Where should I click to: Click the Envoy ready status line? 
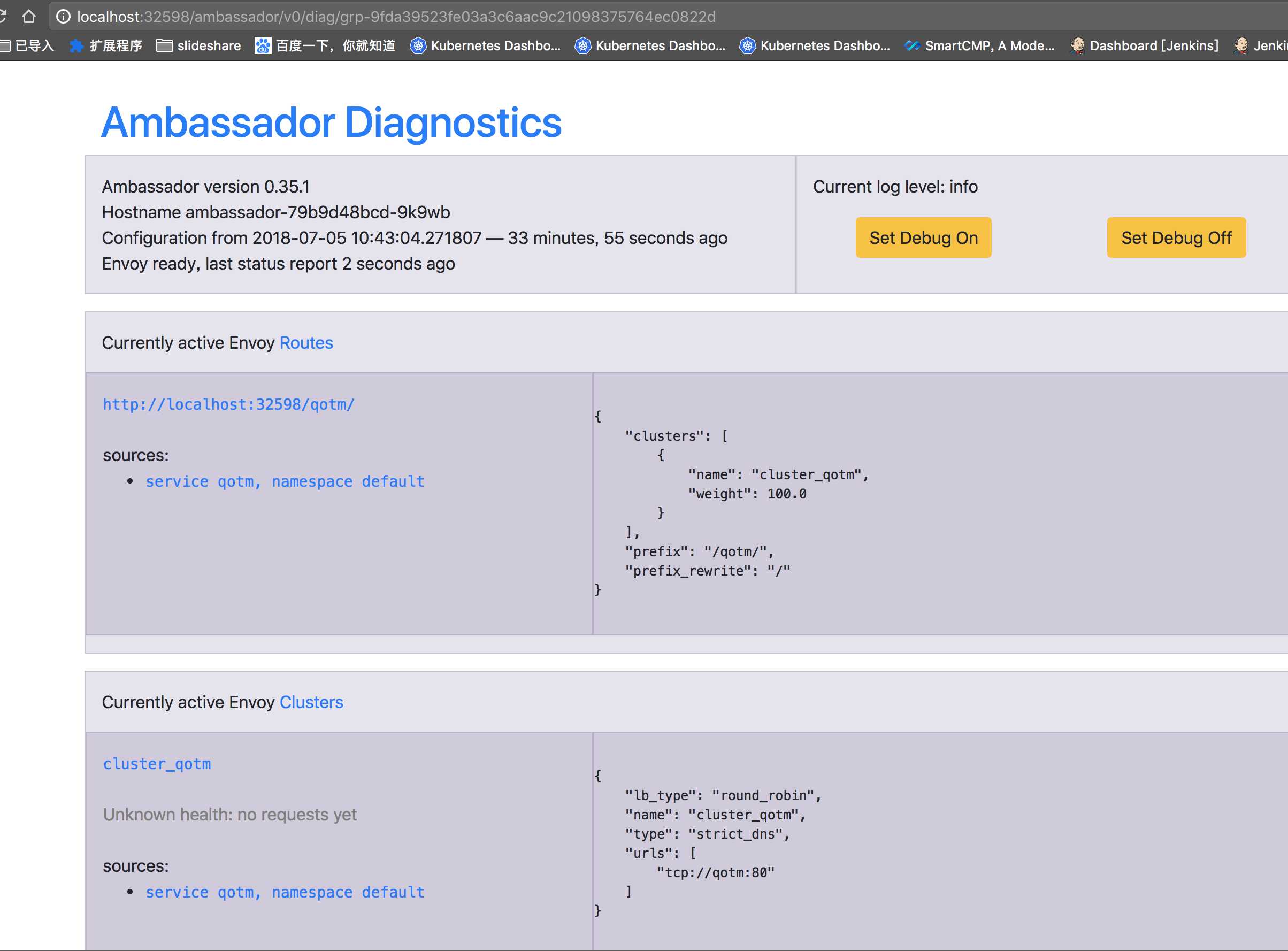279,264
